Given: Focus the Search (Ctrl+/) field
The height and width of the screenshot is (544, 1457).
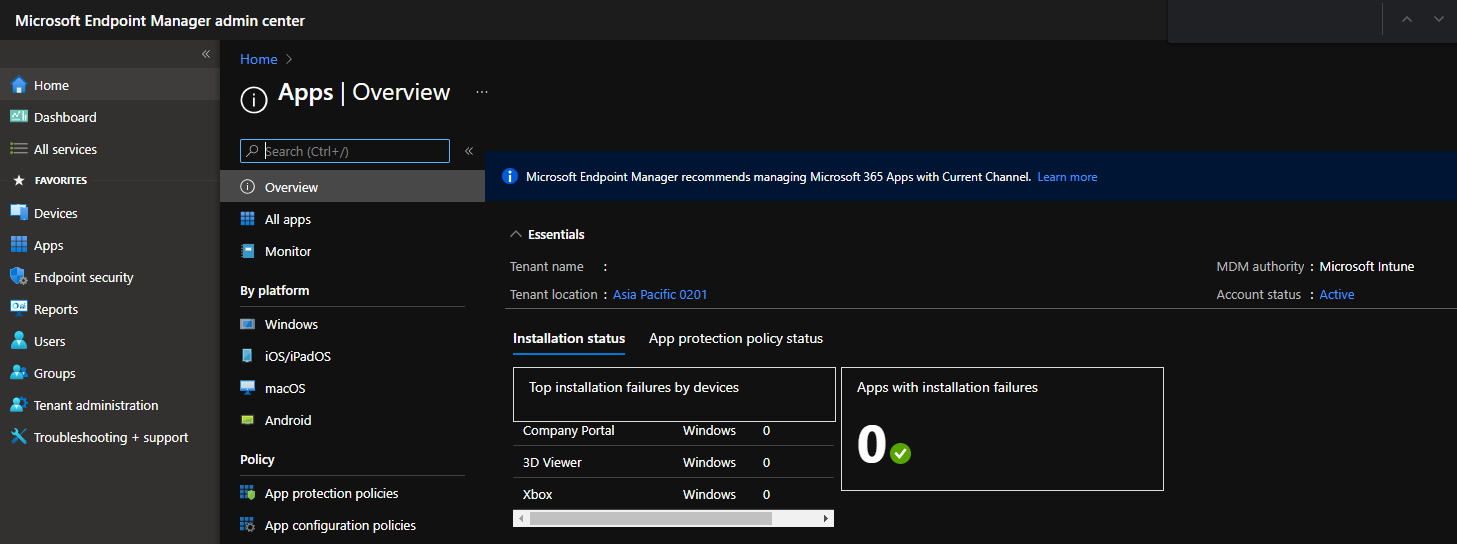Looking at the screenshot, I should (345, 151).
